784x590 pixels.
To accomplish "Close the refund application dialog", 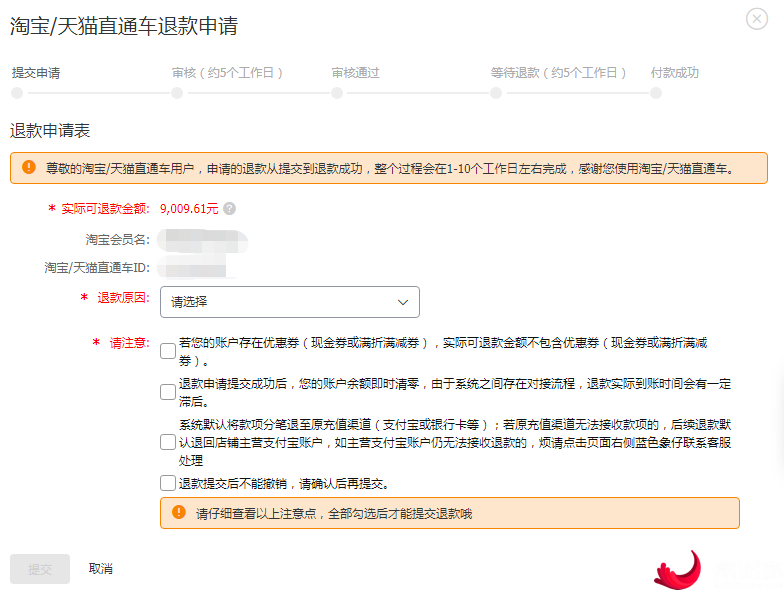I will (x=756, y=19).
